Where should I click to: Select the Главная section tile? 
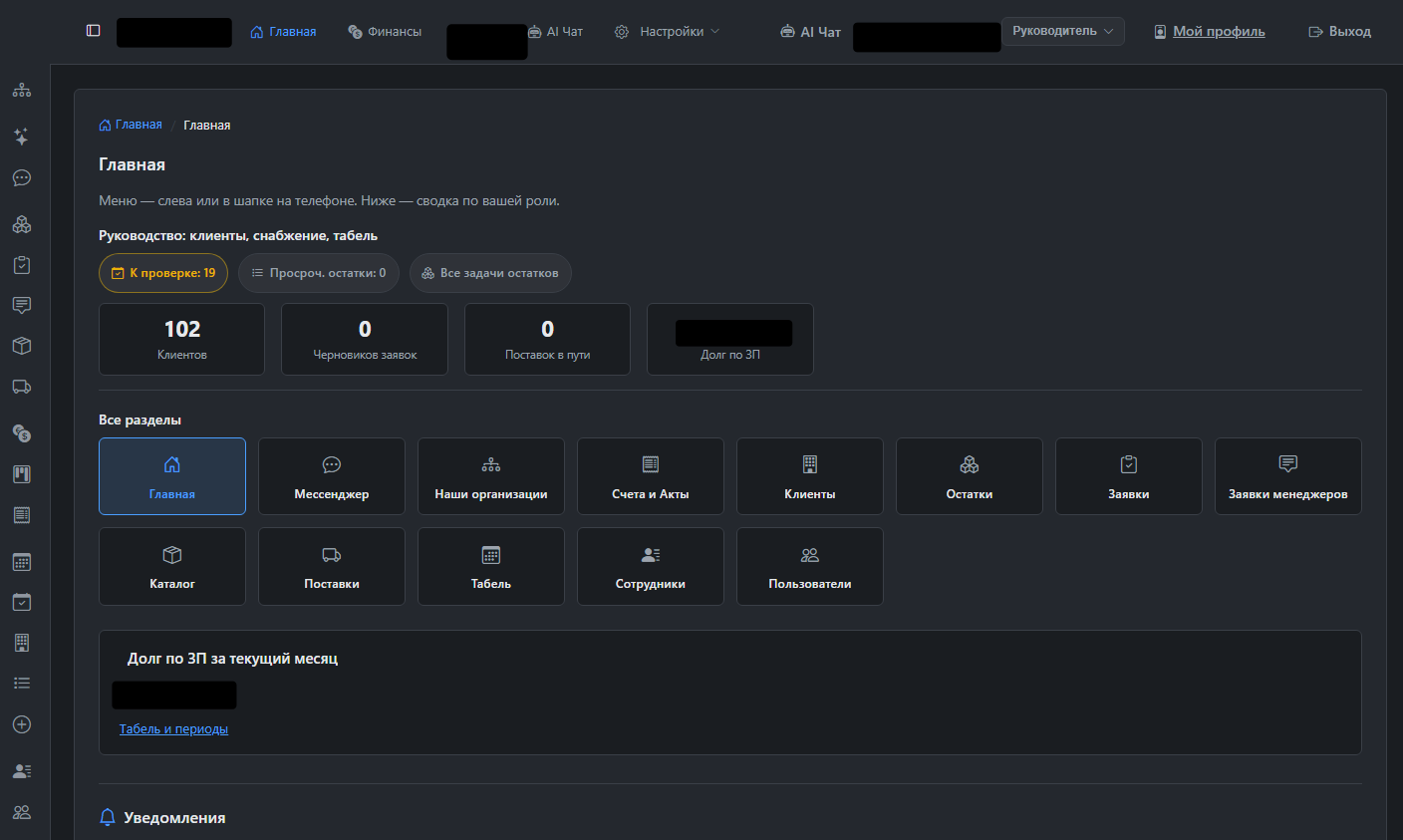[x=172, y=476]
